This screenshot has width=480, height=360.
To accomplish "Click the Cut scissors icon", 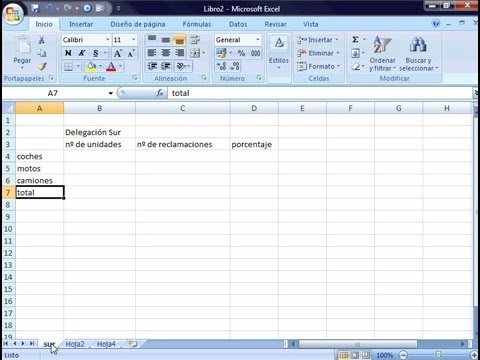I will tap(42, 40).
